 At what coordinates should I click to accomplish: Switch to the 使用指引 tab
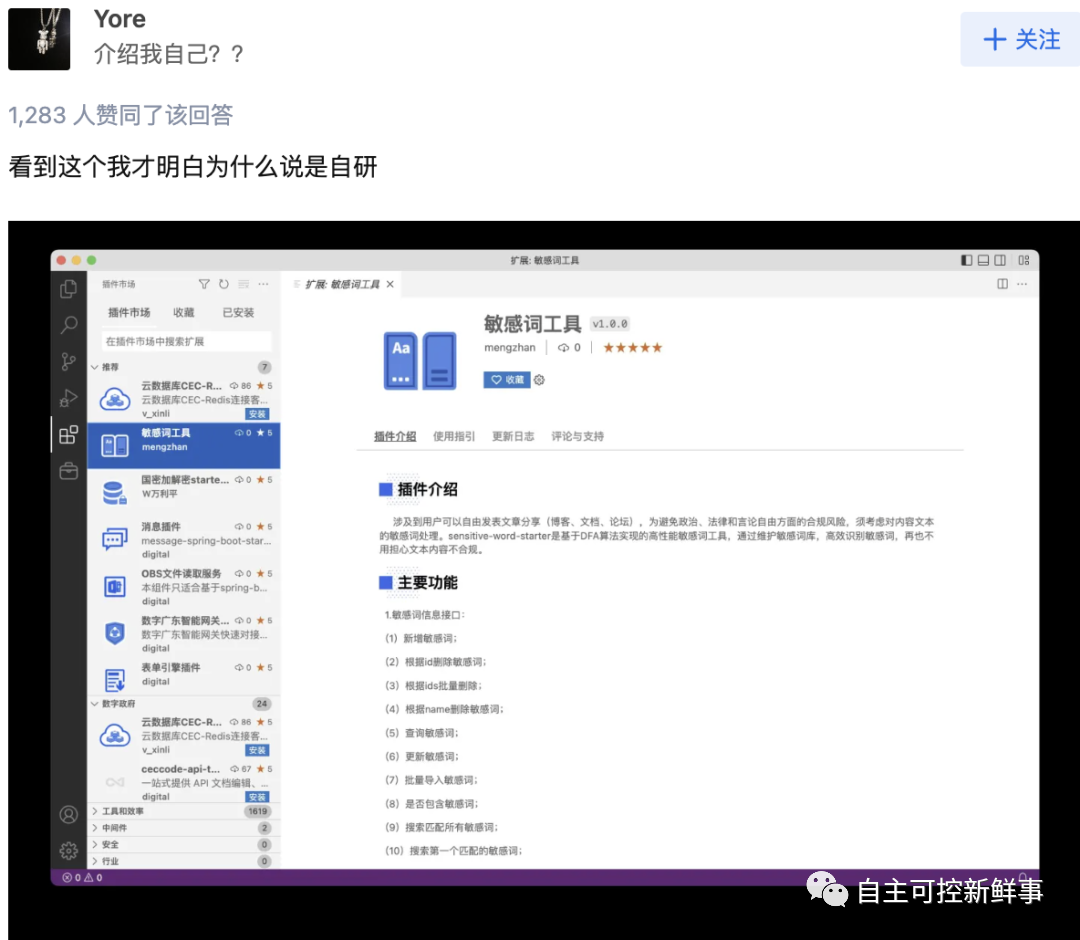coord(454,436)
